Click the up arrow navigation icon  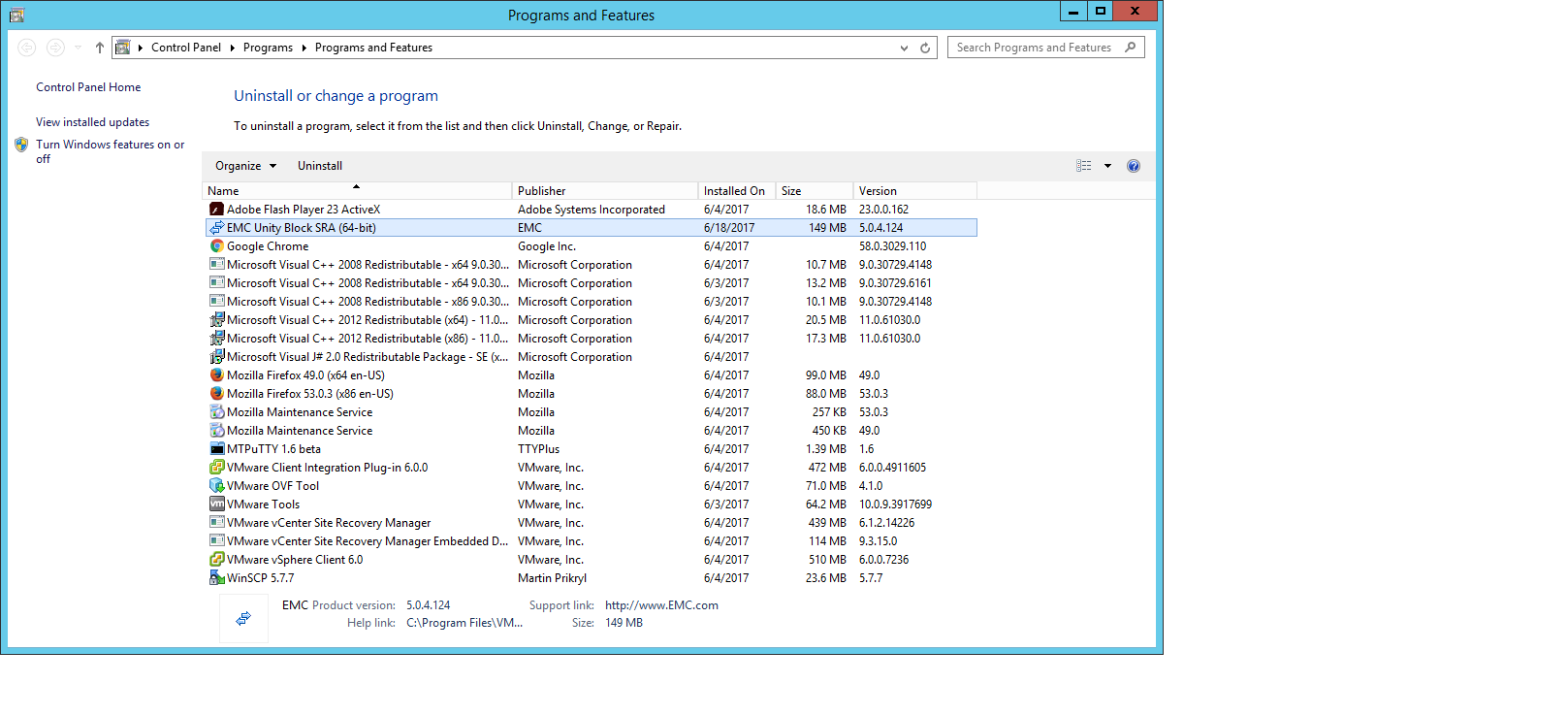pos(99,48)
